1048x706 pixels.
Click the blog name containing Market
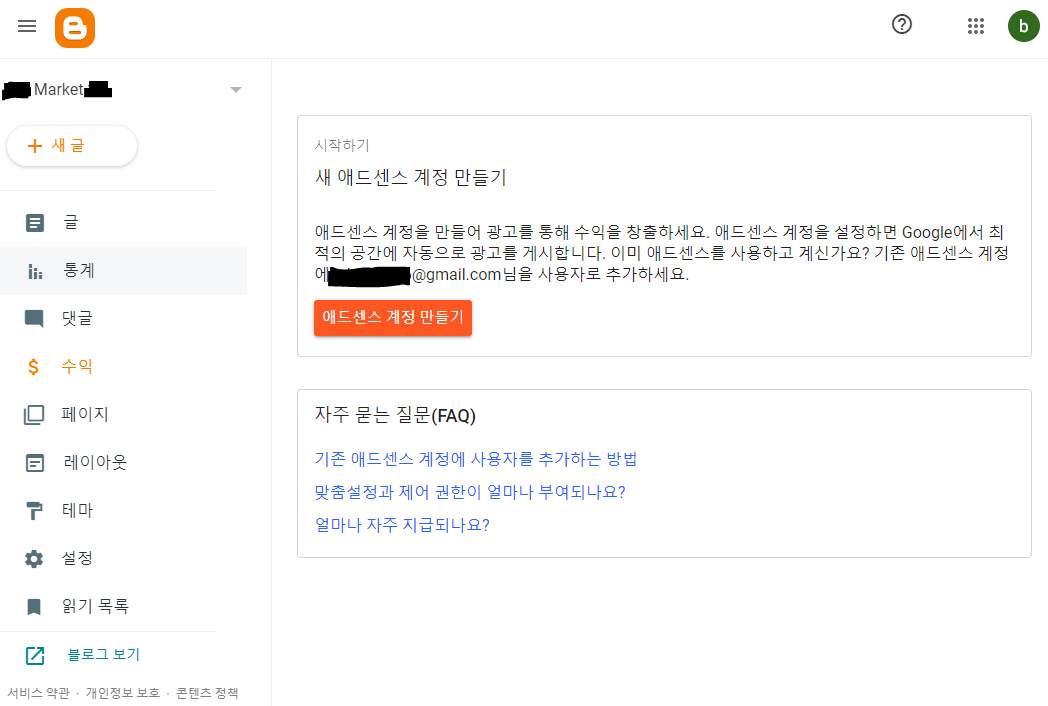(x=57, y=90)
